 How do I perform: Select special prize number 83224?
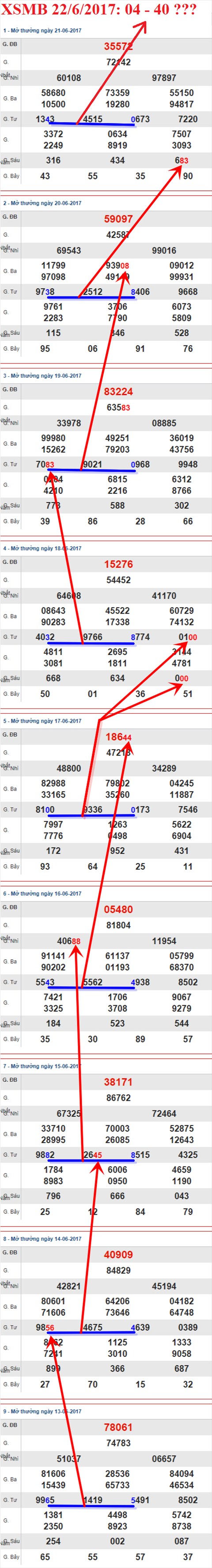coord(118,391)
